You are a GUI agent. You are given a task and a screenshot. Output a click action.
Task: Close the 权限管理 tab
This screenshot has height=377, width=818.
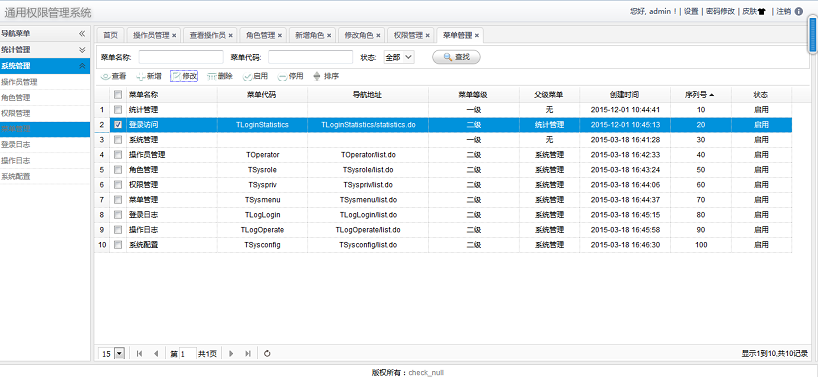427,35
